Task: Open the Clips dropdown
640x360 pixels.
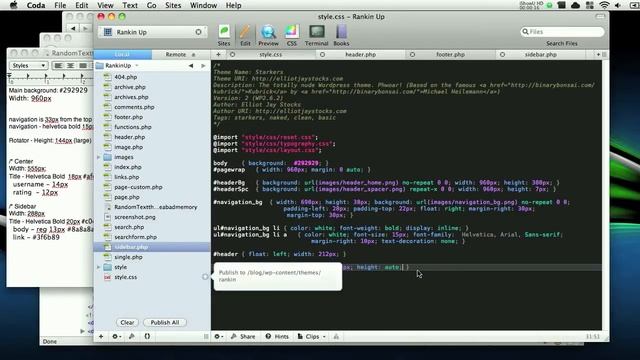Action: point(311,336)
